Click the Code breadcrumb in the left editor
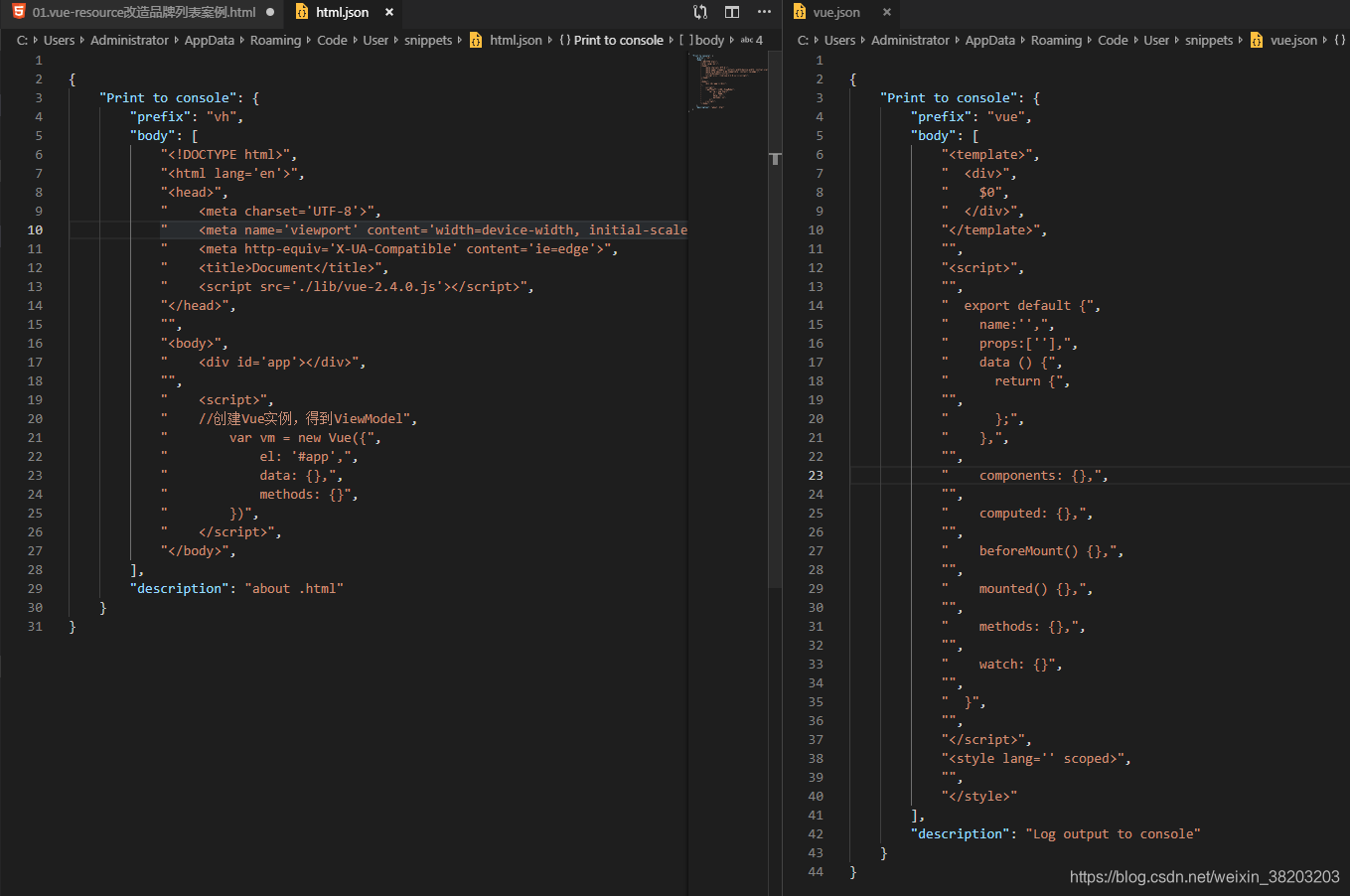1350x896 pixels. (x=332, y=40)
